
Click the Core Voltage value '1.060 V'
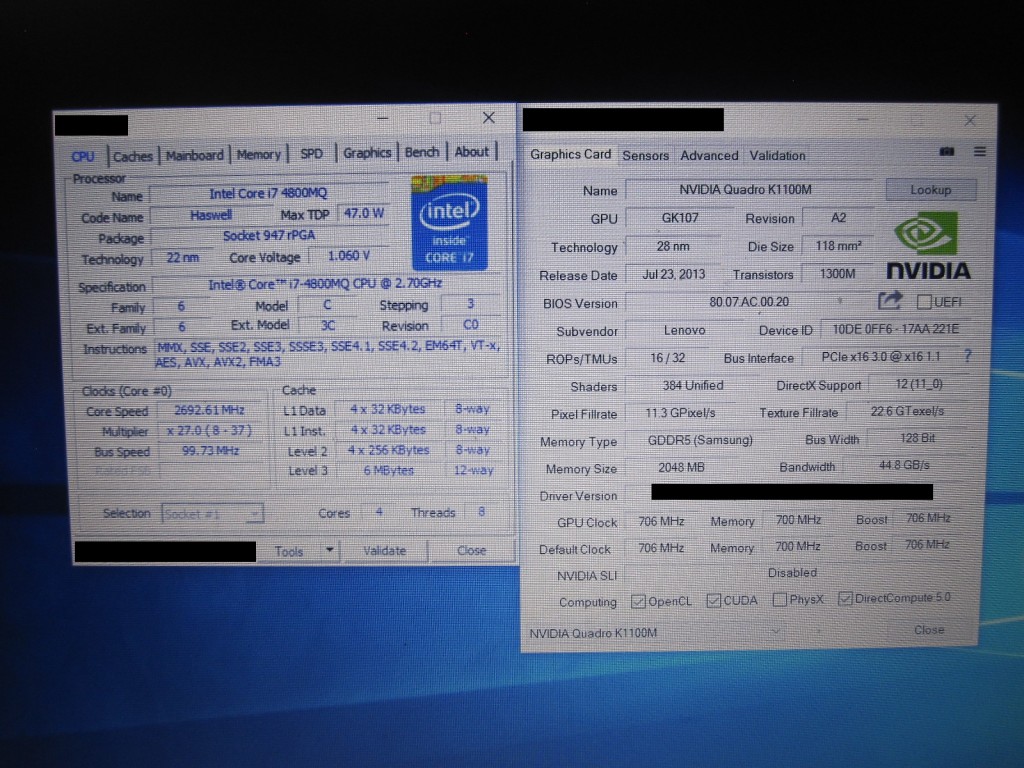click(348, 256)
